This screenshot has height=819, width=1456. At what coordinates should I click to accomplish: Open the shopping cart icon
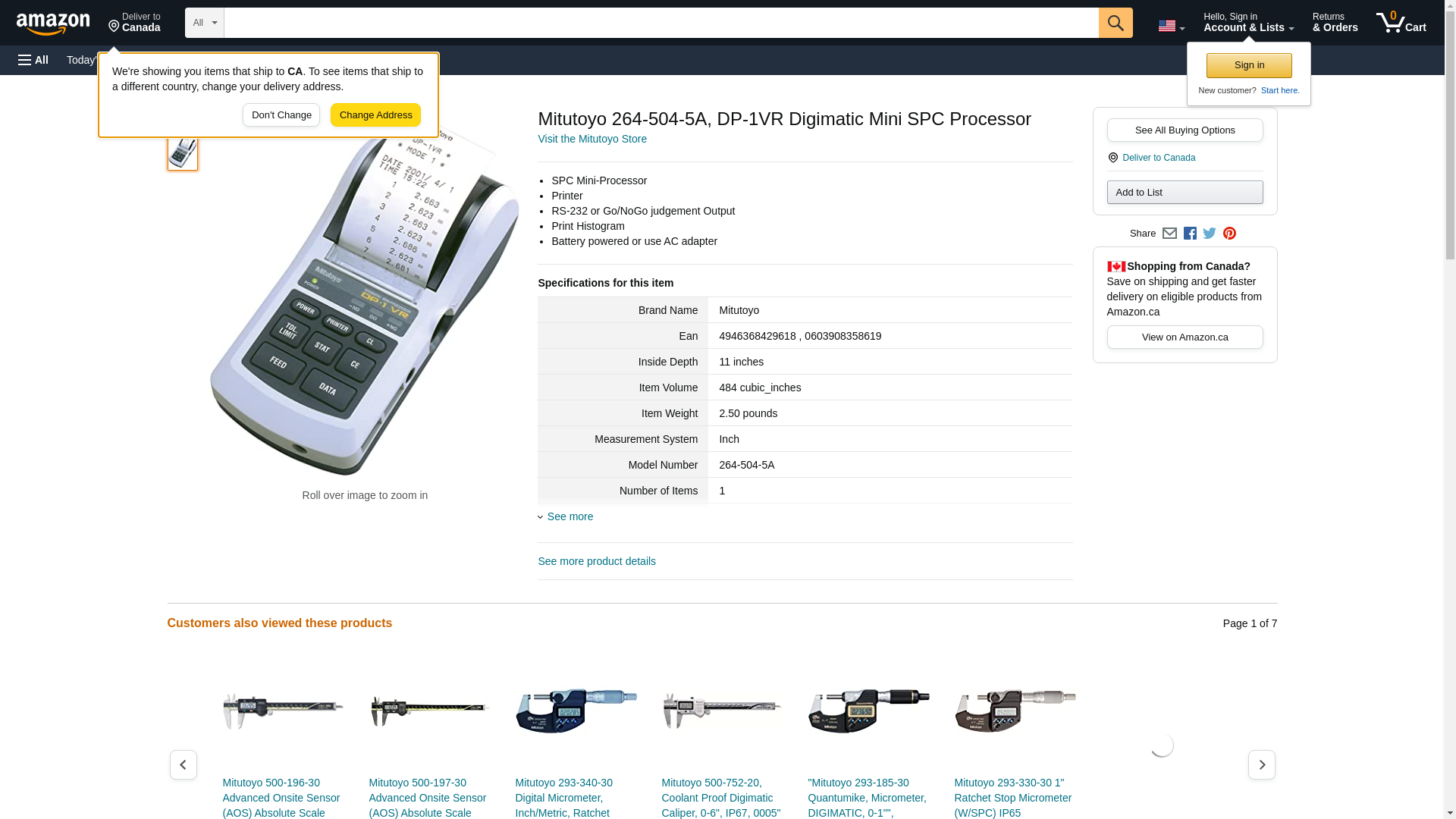click(x=1401, y=23)
